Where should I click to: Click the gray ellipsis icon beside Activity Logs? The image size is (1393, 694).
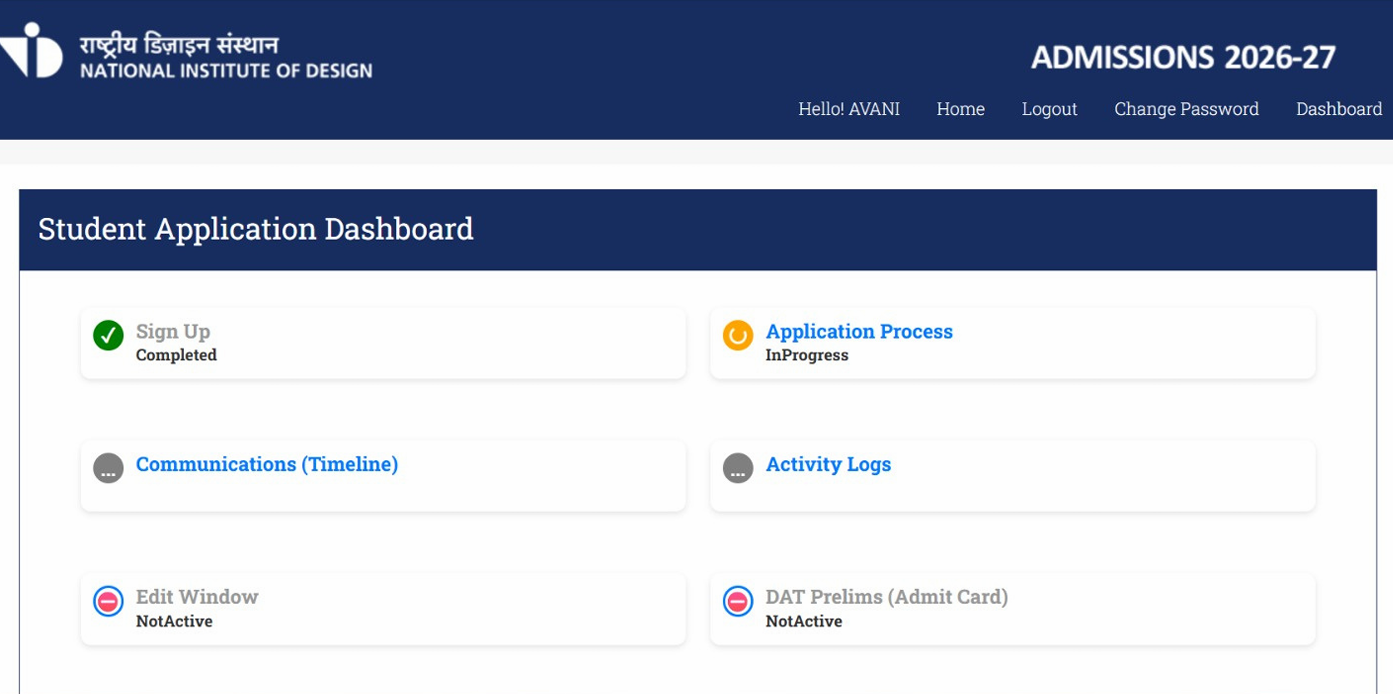point(738,468)
